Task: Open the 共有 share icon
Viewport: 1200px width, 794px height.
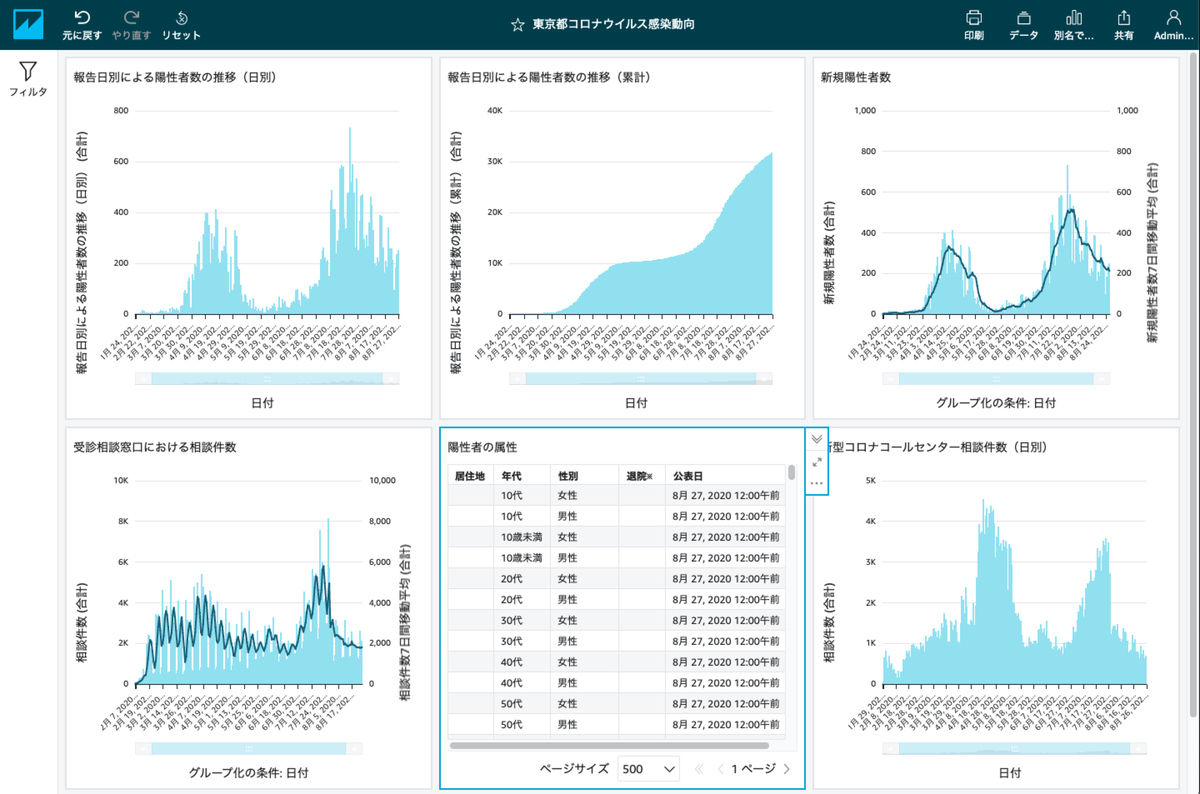Action: [1123, 17]
